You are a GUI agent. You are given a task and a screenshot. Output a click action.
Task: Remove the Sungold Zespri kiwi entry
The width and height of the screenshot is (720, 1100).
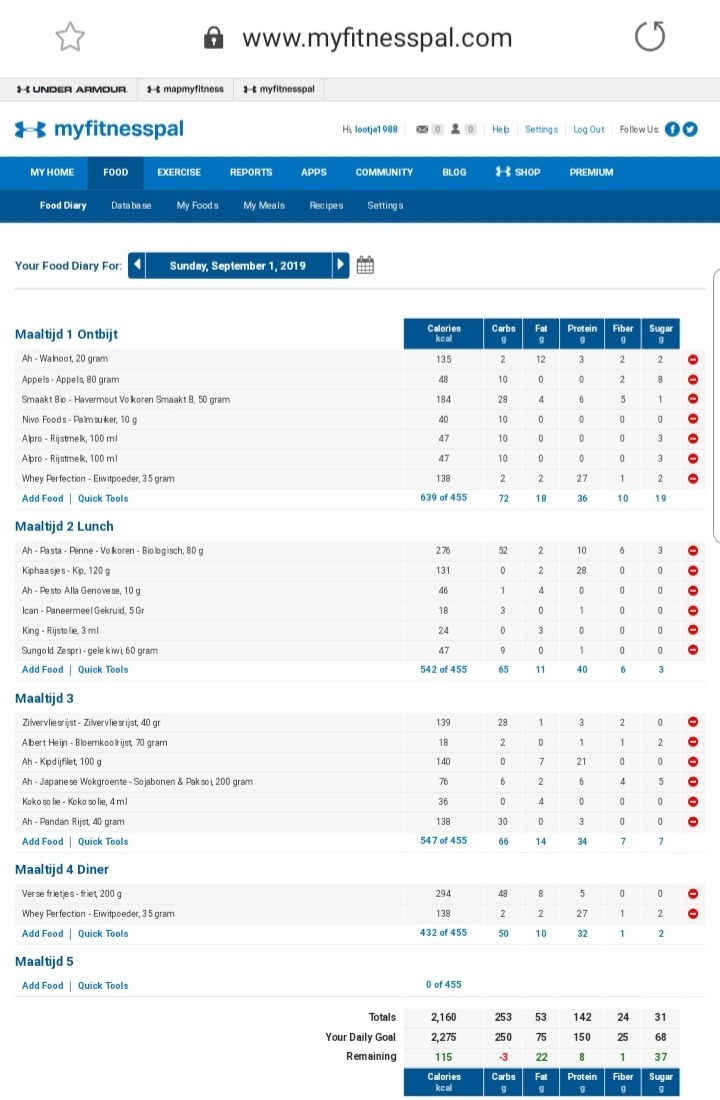(693, 650)
